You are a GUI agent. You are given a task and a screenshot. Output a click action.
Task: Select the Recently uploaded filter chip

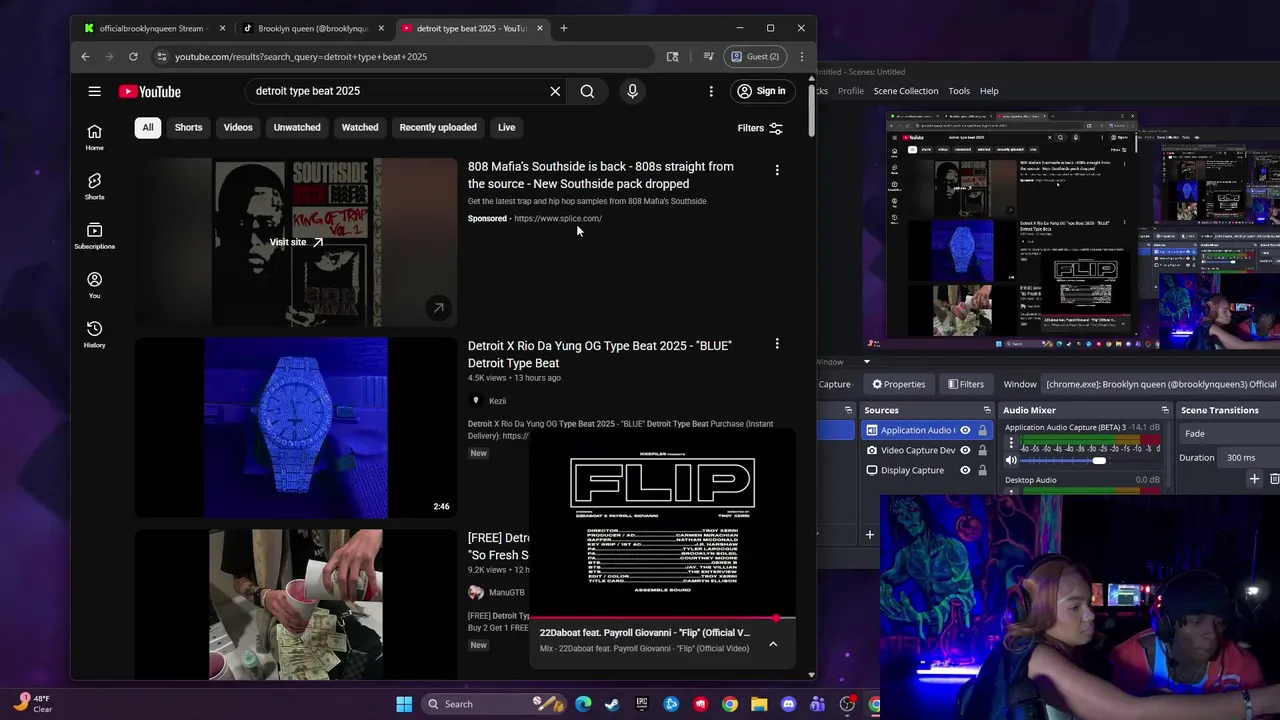point(438,127)
